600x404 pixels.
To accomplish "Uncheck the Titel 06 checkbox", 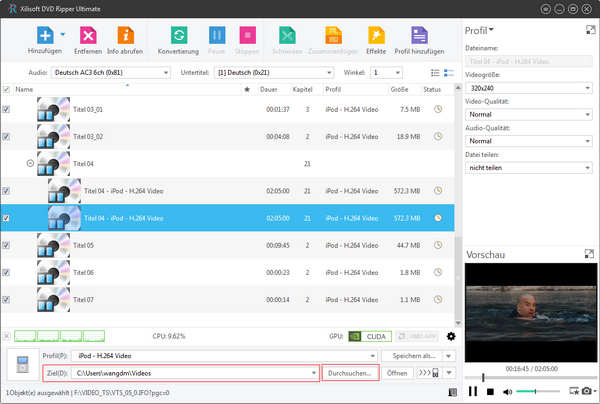I will pyautogui.click(x=6, y=272).
